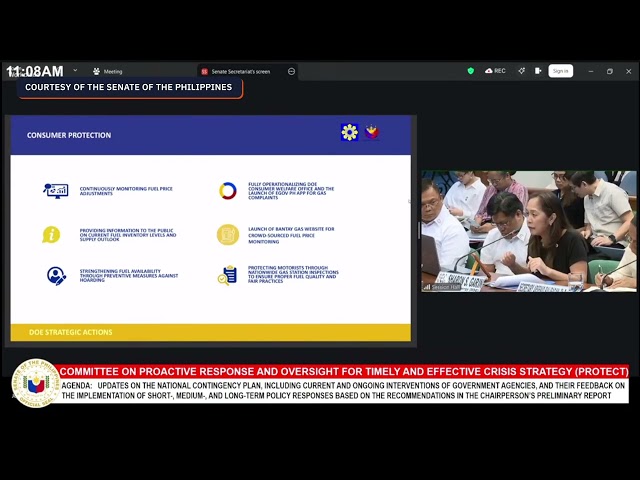This screenshot has height=480, width=640.
Task: Click the Sign in button
Action: pos(560,71)
